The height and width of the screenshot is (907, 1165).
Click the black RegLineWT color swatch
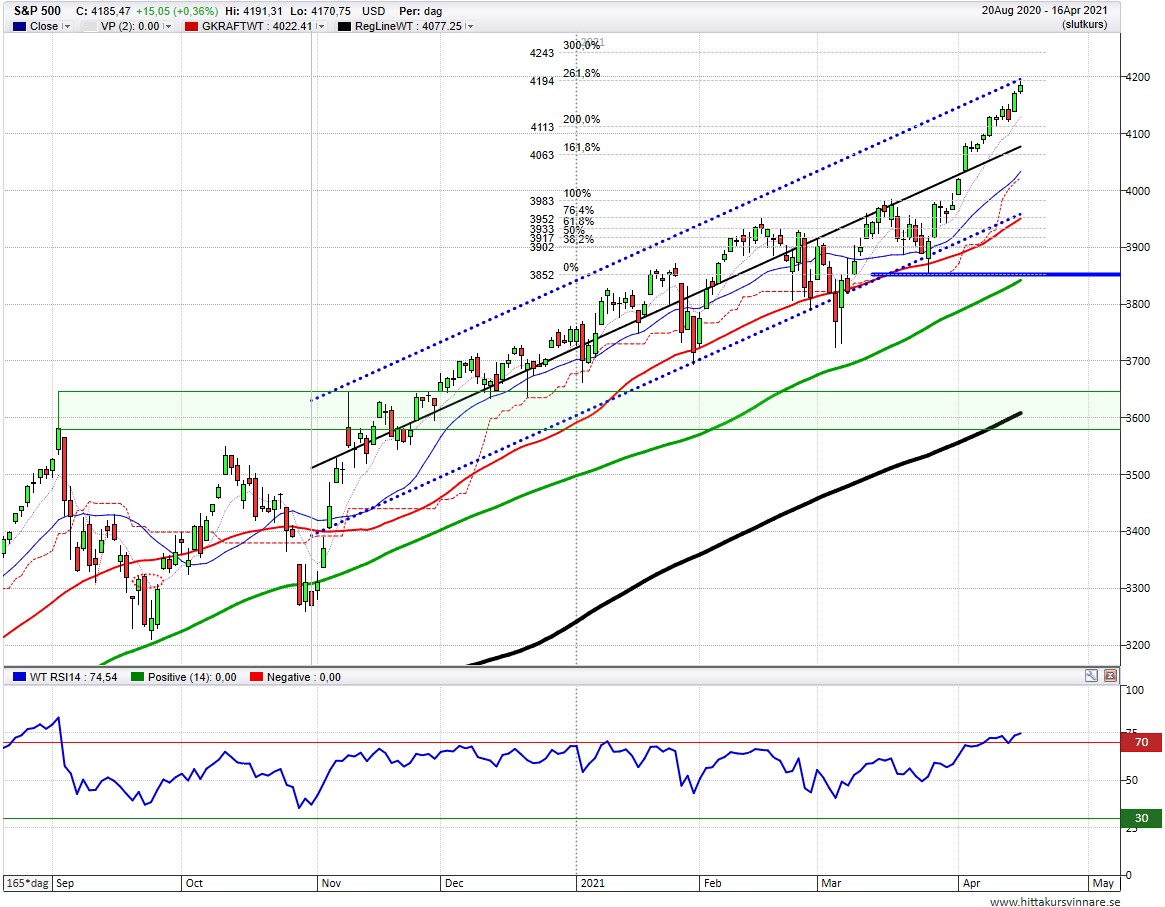click(x=344, y=26)
